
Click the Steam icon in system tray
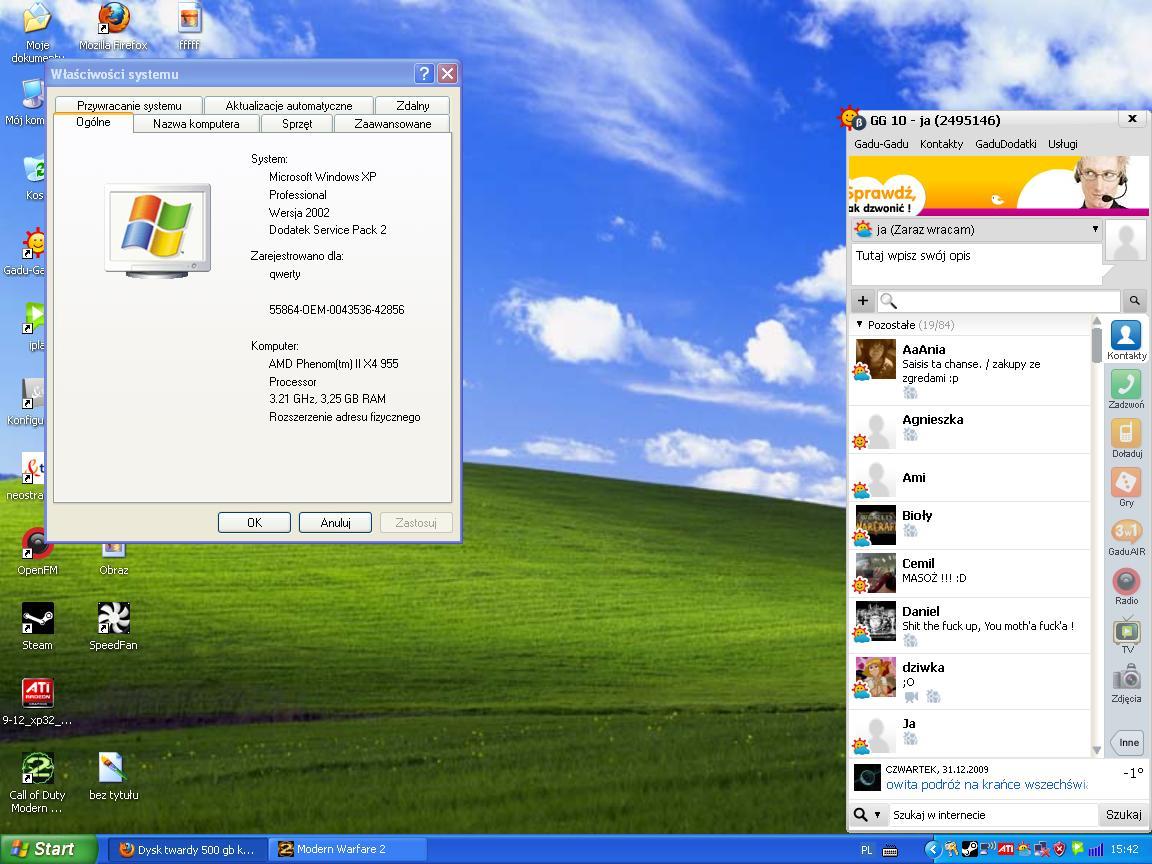coord(970,849)
